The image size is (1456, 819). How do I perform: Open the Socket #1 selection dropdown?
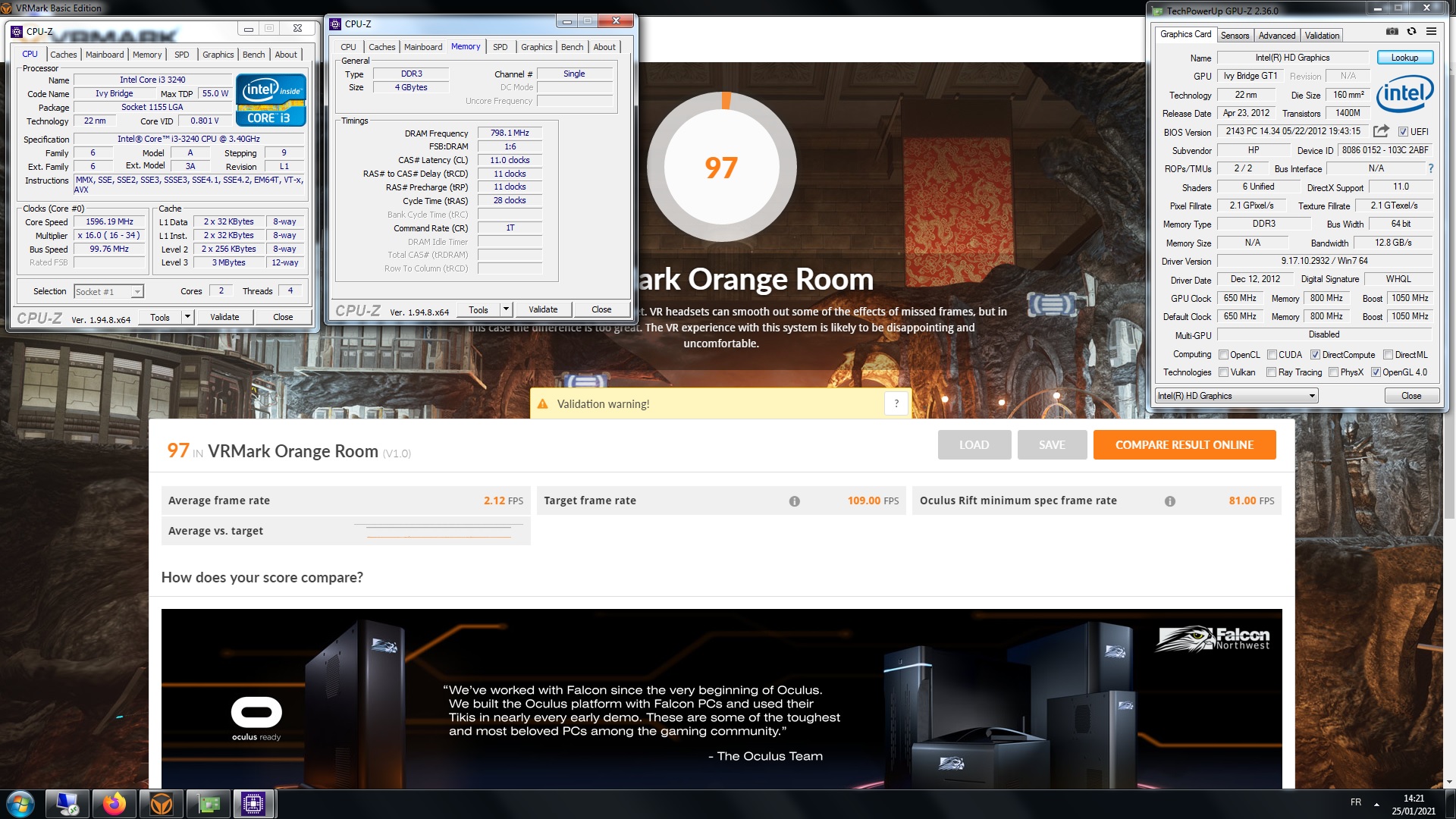[108, 292]
